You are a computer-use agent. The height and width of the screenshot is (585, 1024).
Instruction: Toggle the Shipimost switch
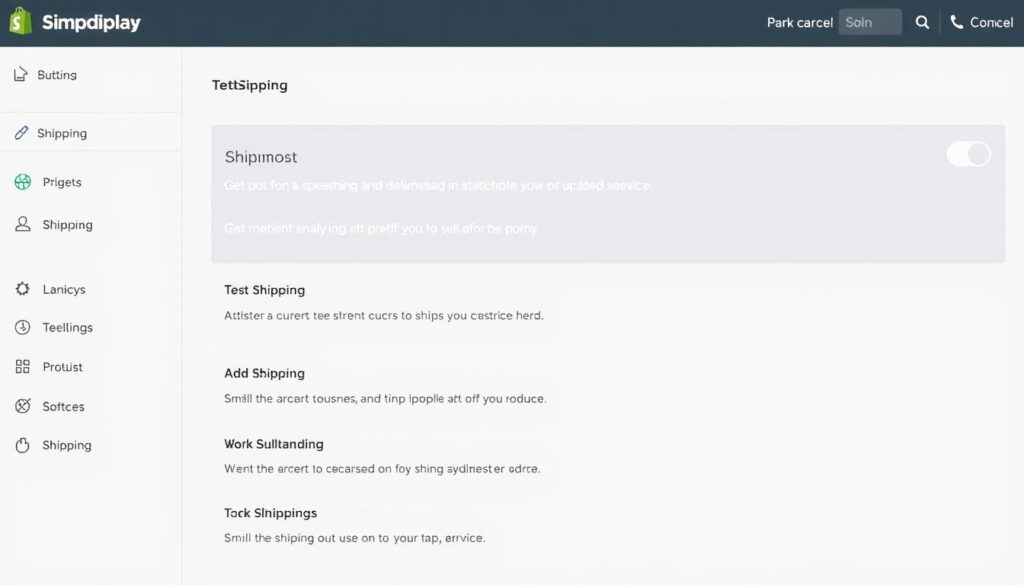968,154
